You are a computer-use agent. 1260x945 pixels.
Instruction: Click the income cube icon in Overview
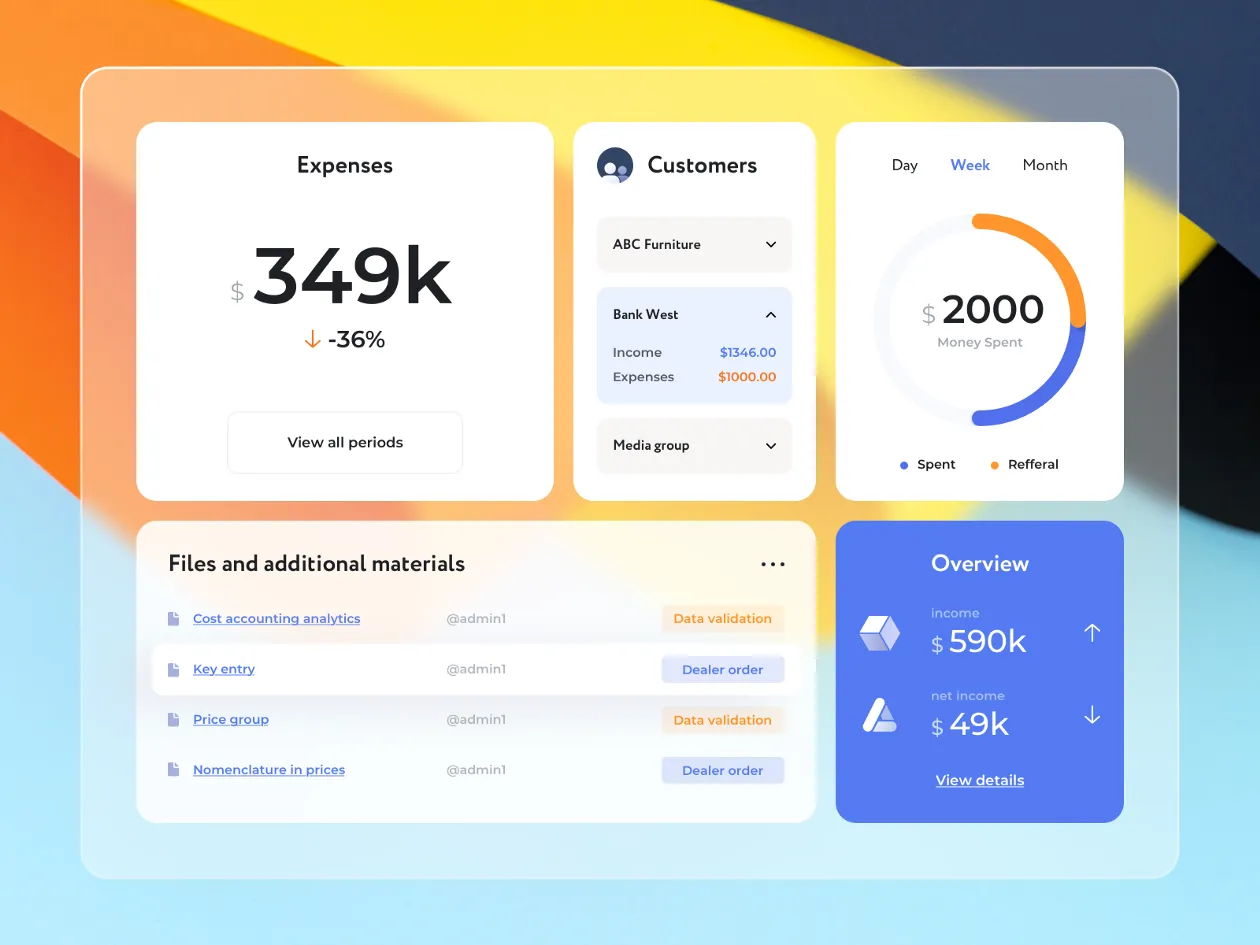879,633
